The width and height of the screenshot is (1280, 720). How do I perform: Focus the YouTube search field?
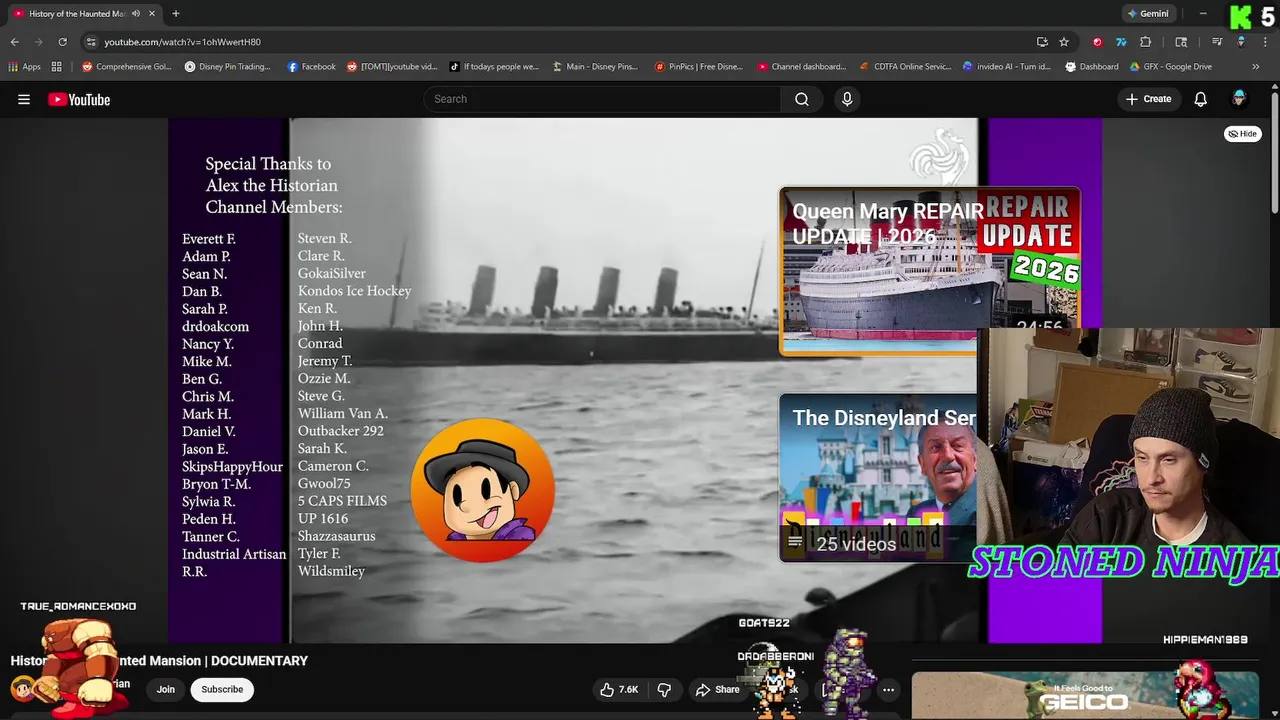[602, 99]
